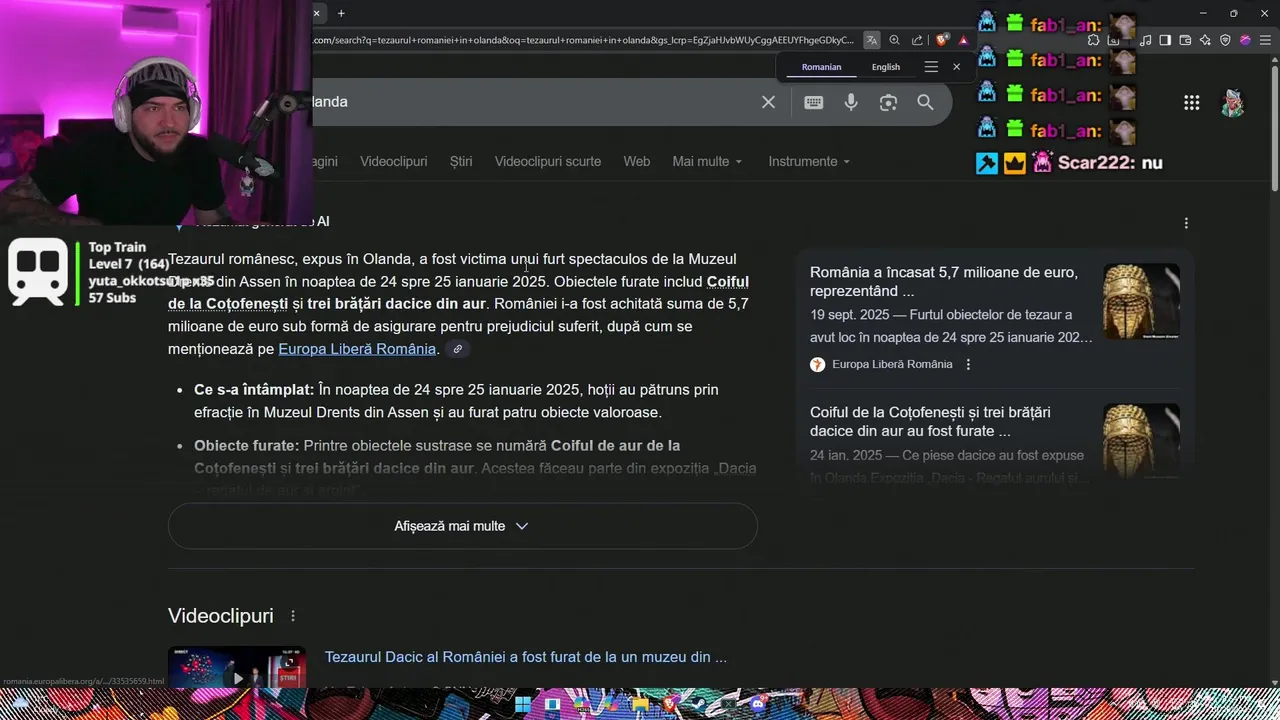1280x720 pixels.
Task: Click the Europa Liberă România source label
Action: pos(892,364)
